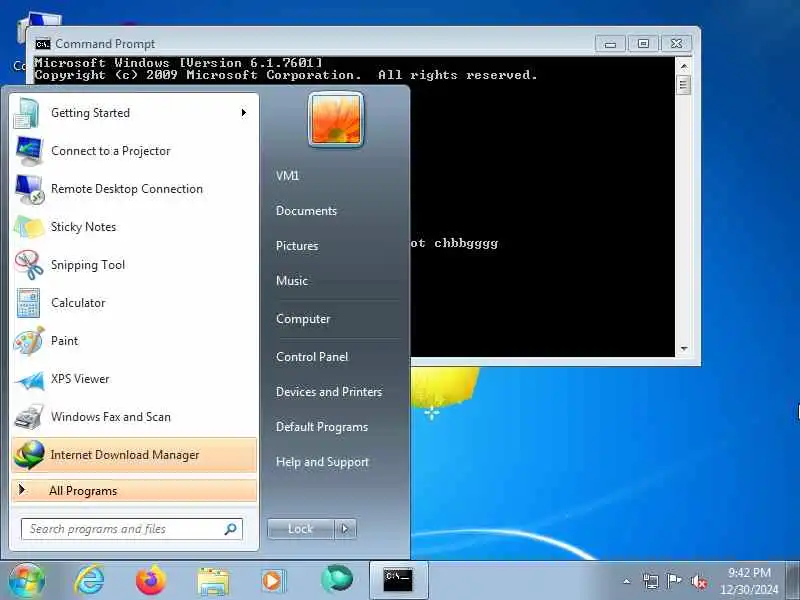Expand Getting Started submenu arrow
This screenshot has height=600, width=800.
[x=244, y=113]
